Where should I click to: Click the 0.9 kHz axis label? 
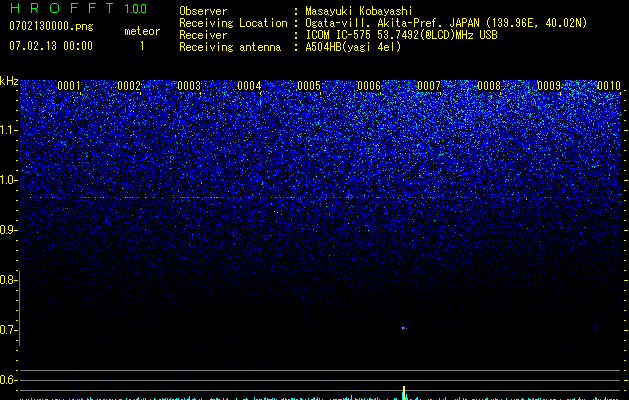click(8, 230)
